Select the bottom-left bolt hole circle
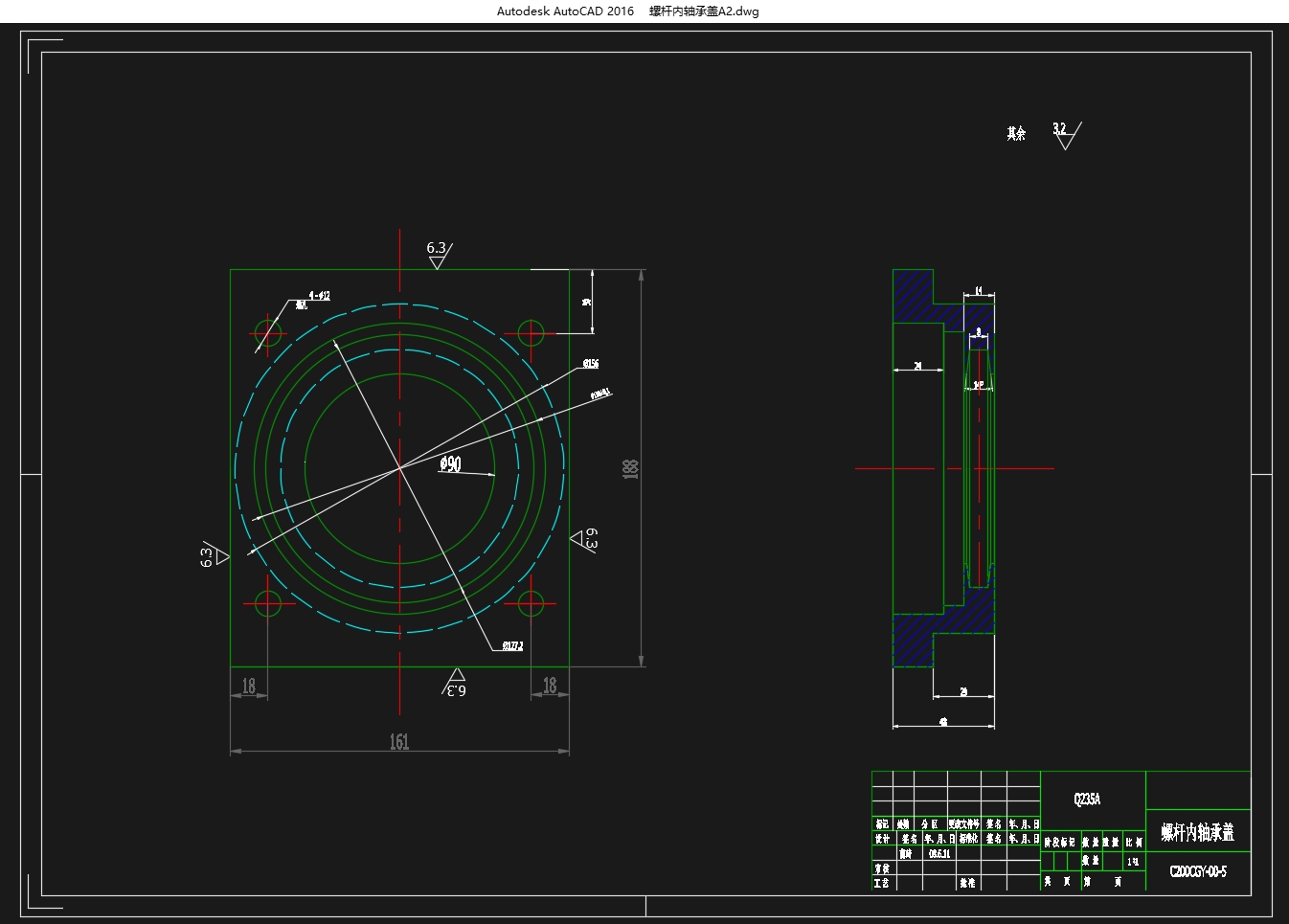The width and height of the screenshot is (1289, 924). point(268,603)
